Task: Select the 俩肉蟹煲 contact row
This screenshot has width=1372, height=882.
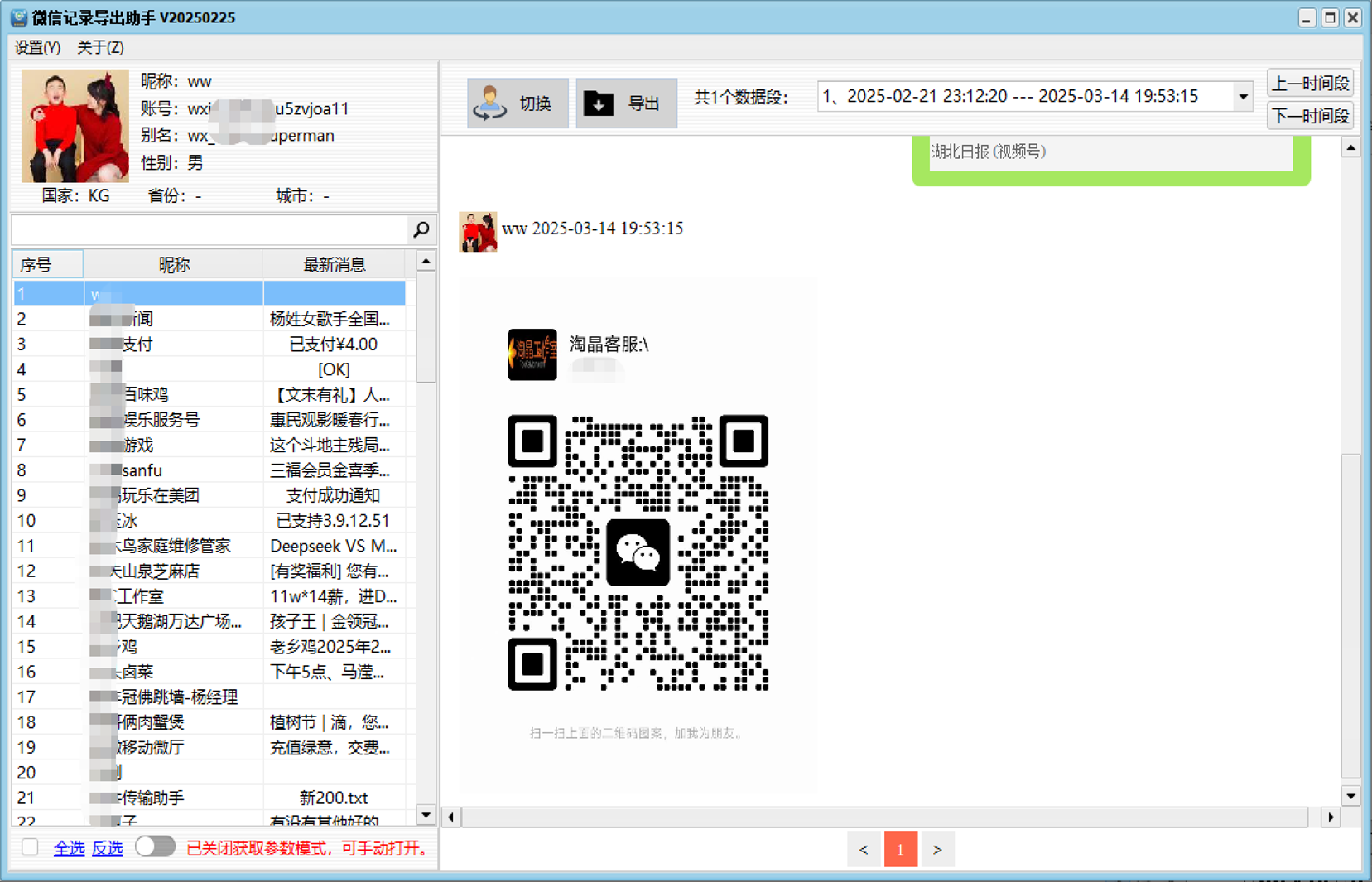Action: click(x=209, y=722)
